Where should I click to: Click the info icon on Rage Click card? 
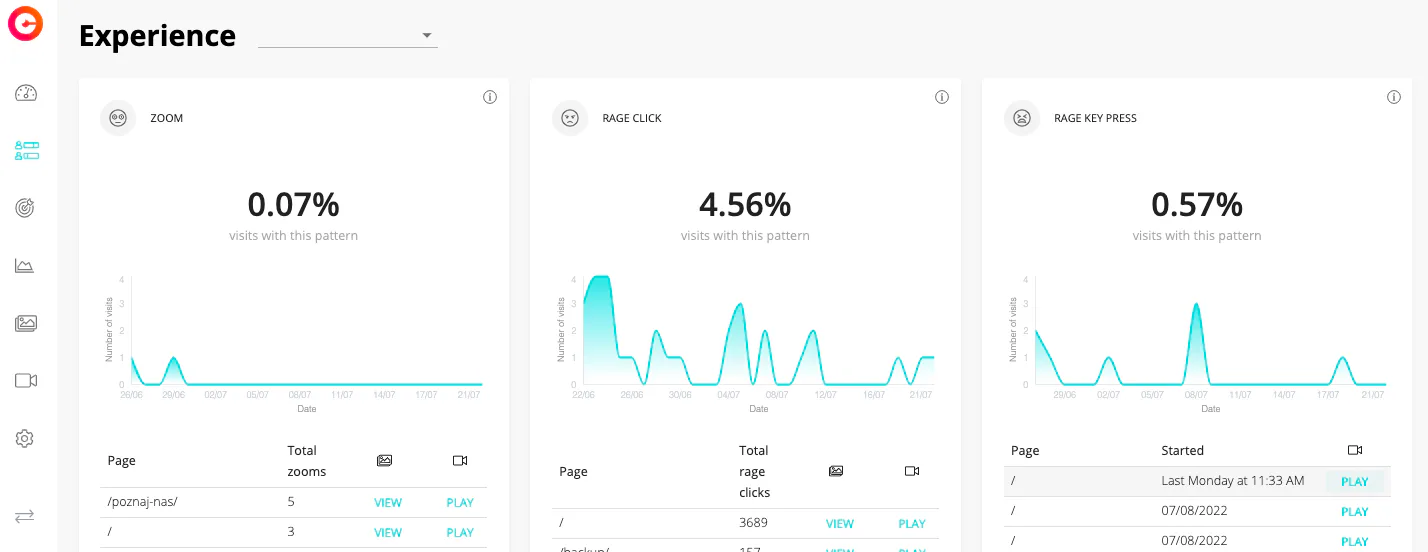[x=942, y=97]
